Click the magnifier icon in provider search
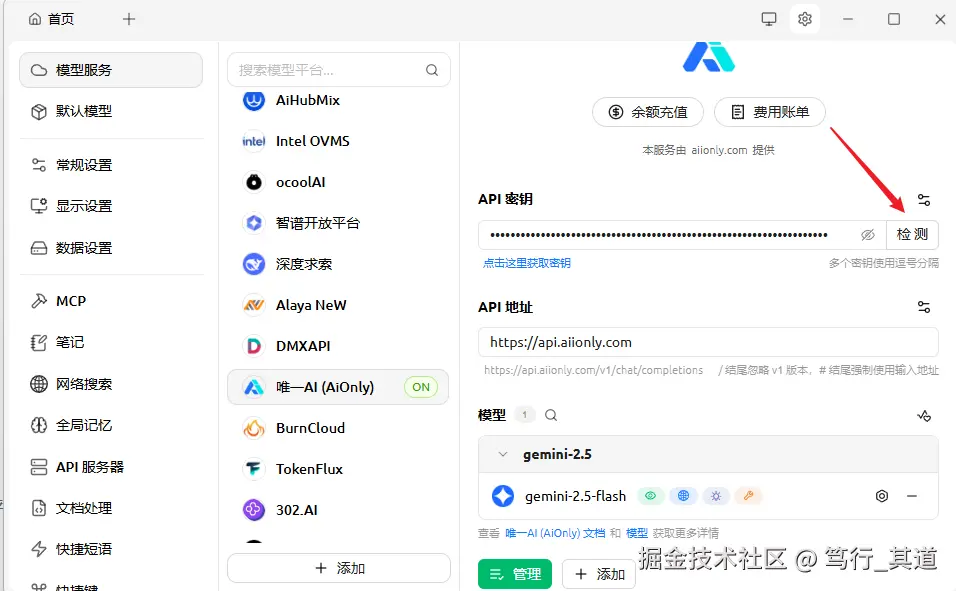Image resolution: width=956 pixels, height=591 pixels. [432, 70]
